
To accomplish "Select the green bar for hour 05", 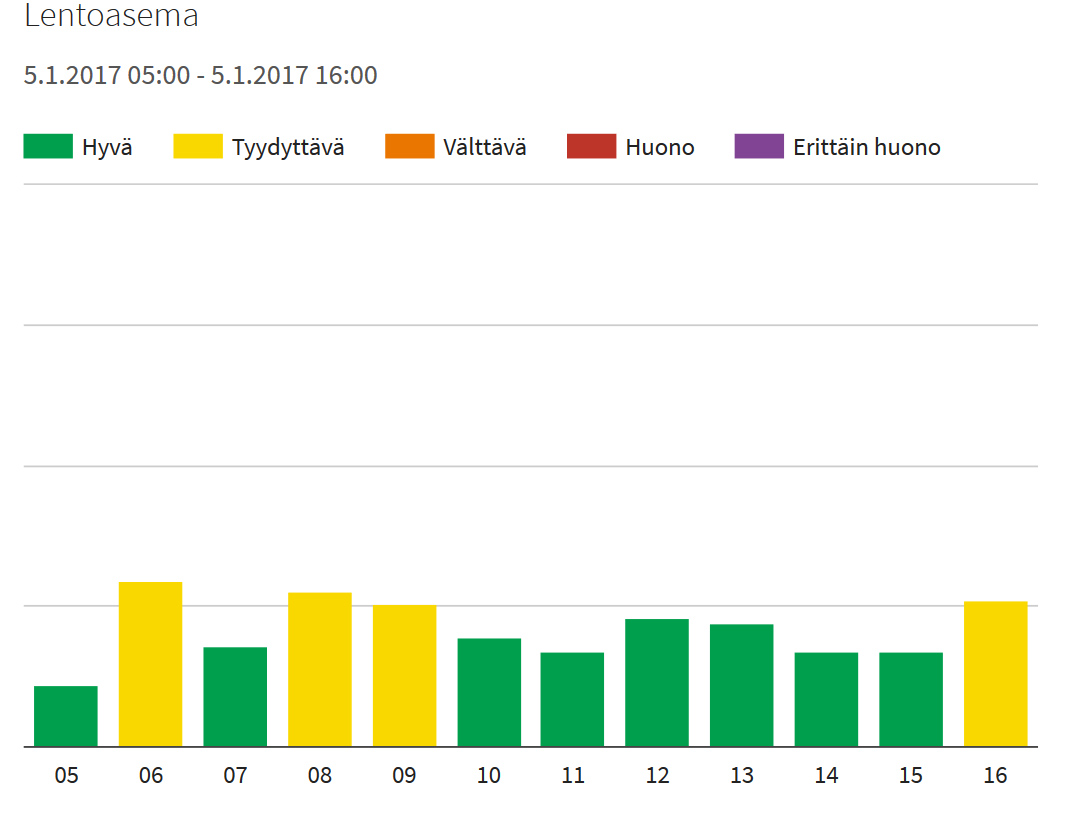I will tap(66, 716).
